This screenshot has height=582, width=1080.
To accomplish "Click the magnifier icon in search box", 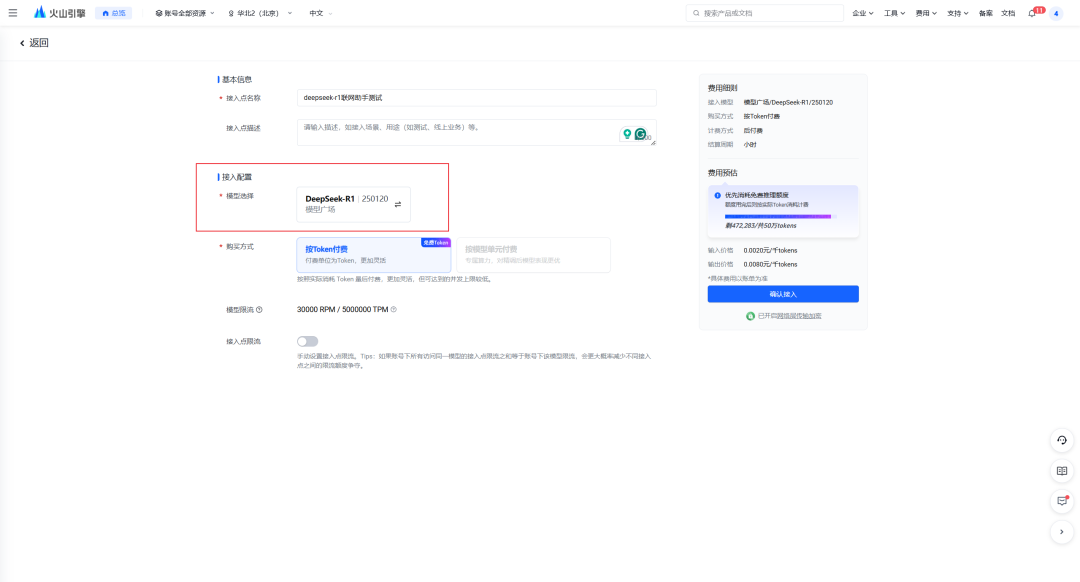I will tap(696, 13).
